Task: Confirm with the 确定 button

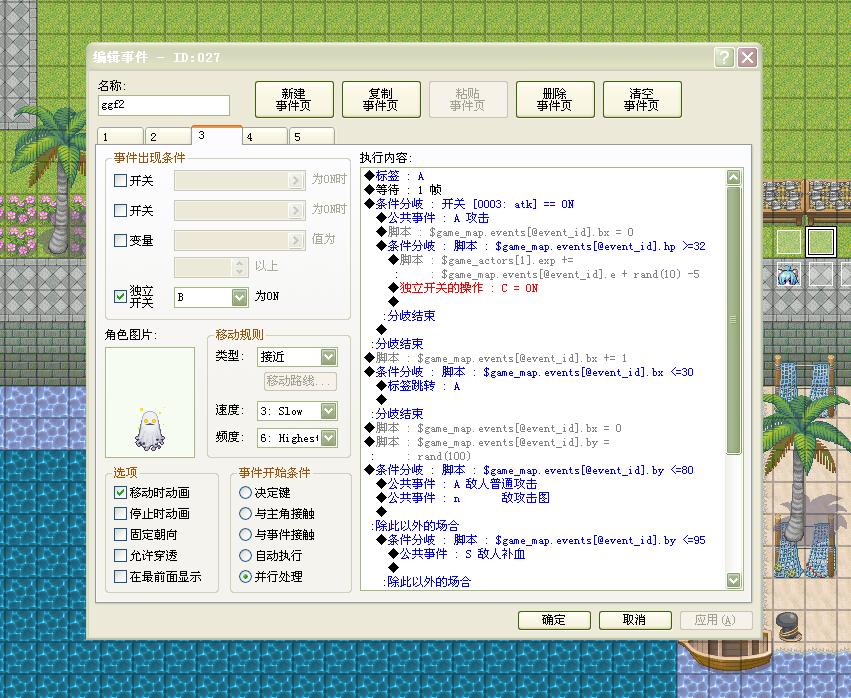Action: (x=554, y=620)
